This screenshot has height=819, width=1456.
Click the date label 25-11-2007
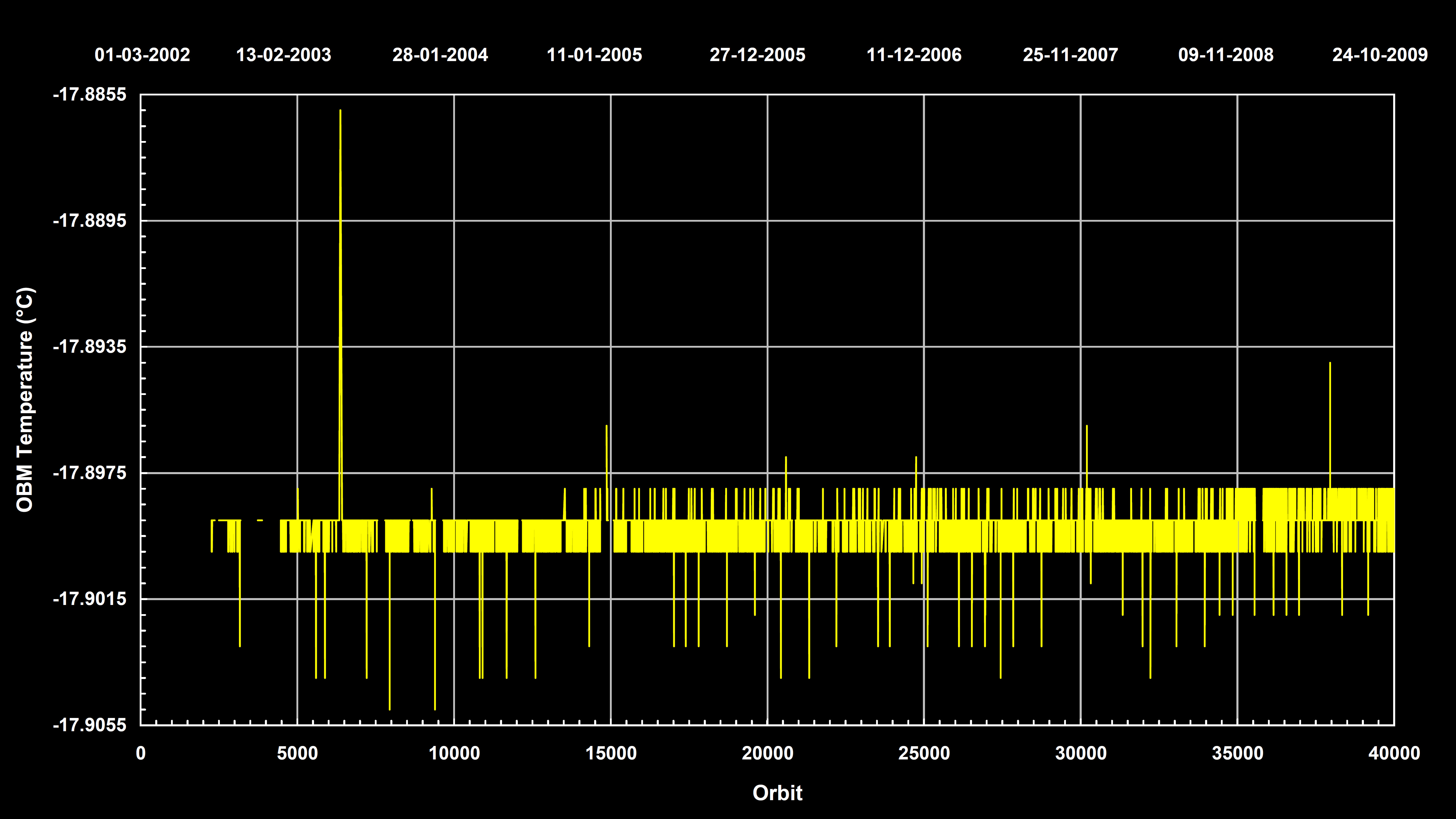point(1070,55)
